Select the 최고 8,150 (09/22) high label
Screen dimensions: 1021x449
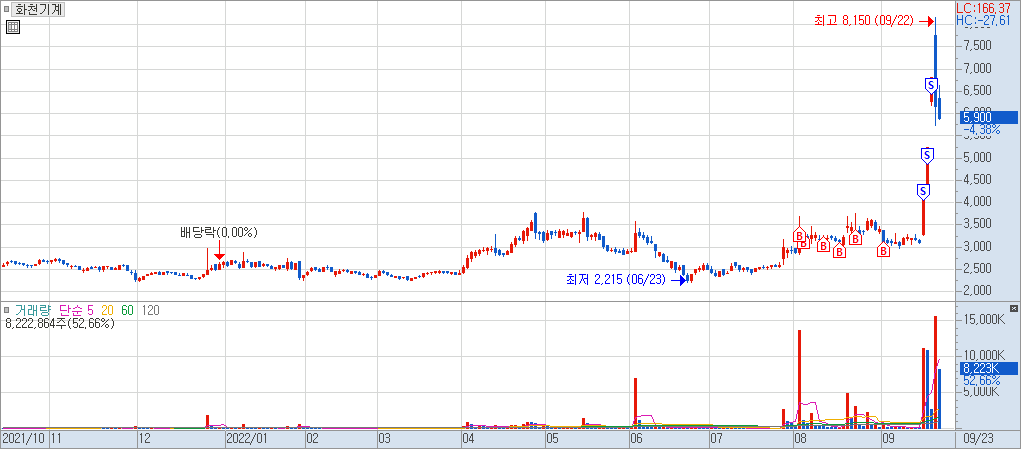[x=865, y=21]
